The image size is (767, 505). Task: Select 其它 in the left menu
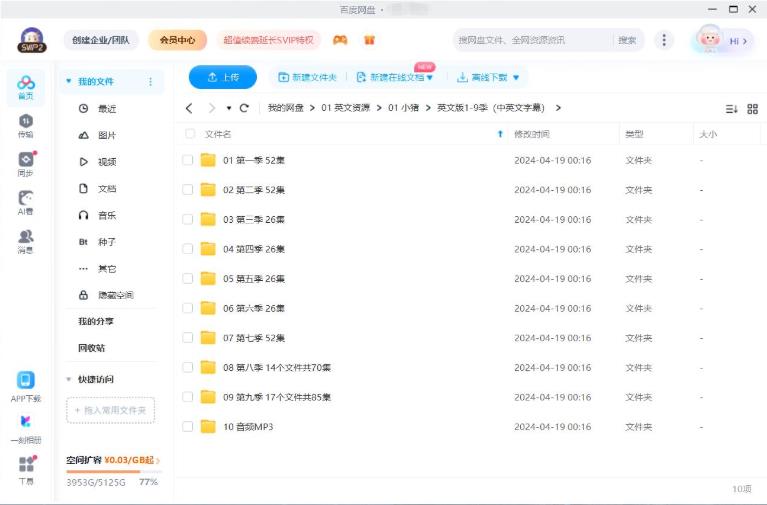pyautogui.click(x=97, y=269)
